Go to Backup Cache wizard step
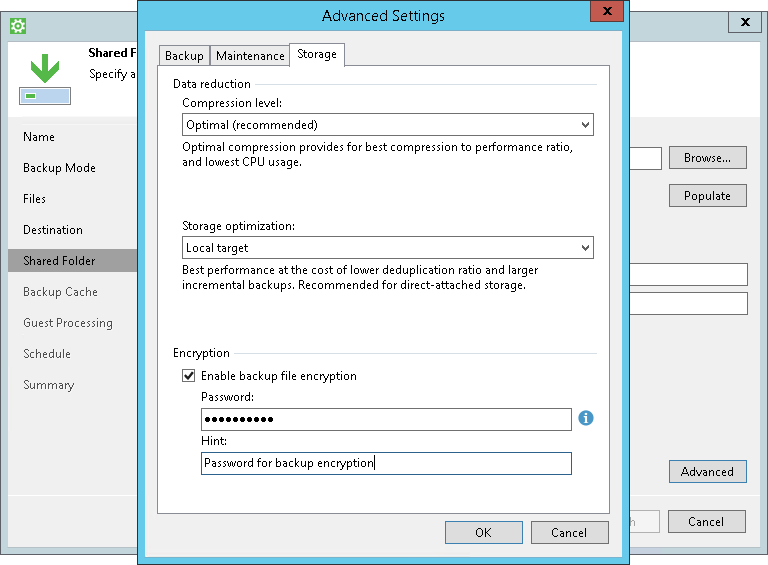 pyautogui.click(x=60, y=292)
